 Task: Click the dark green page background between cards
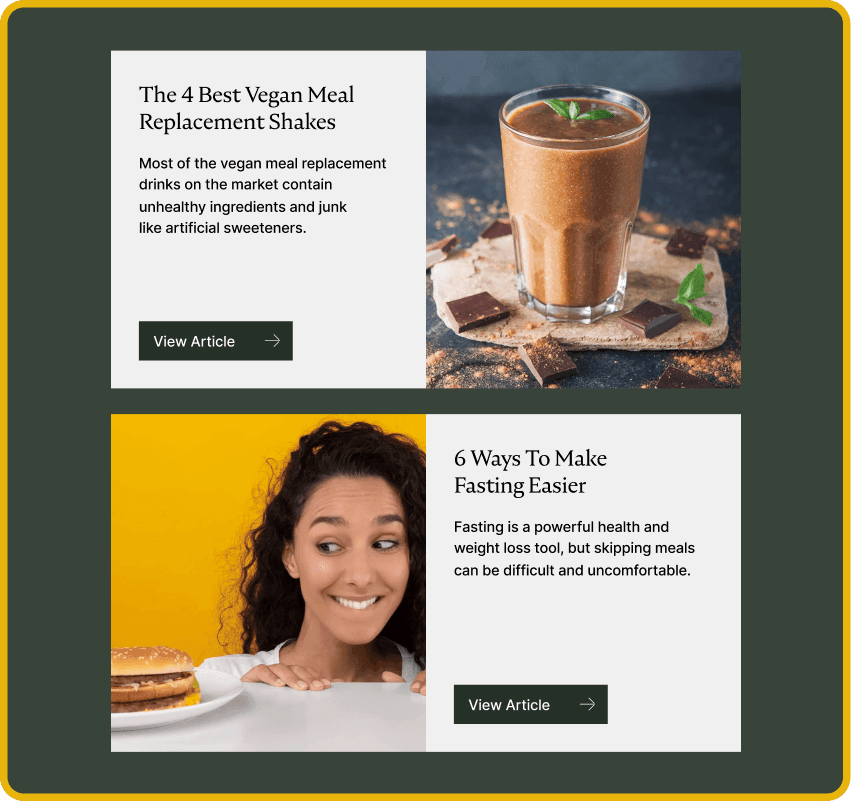click(426, 401)
